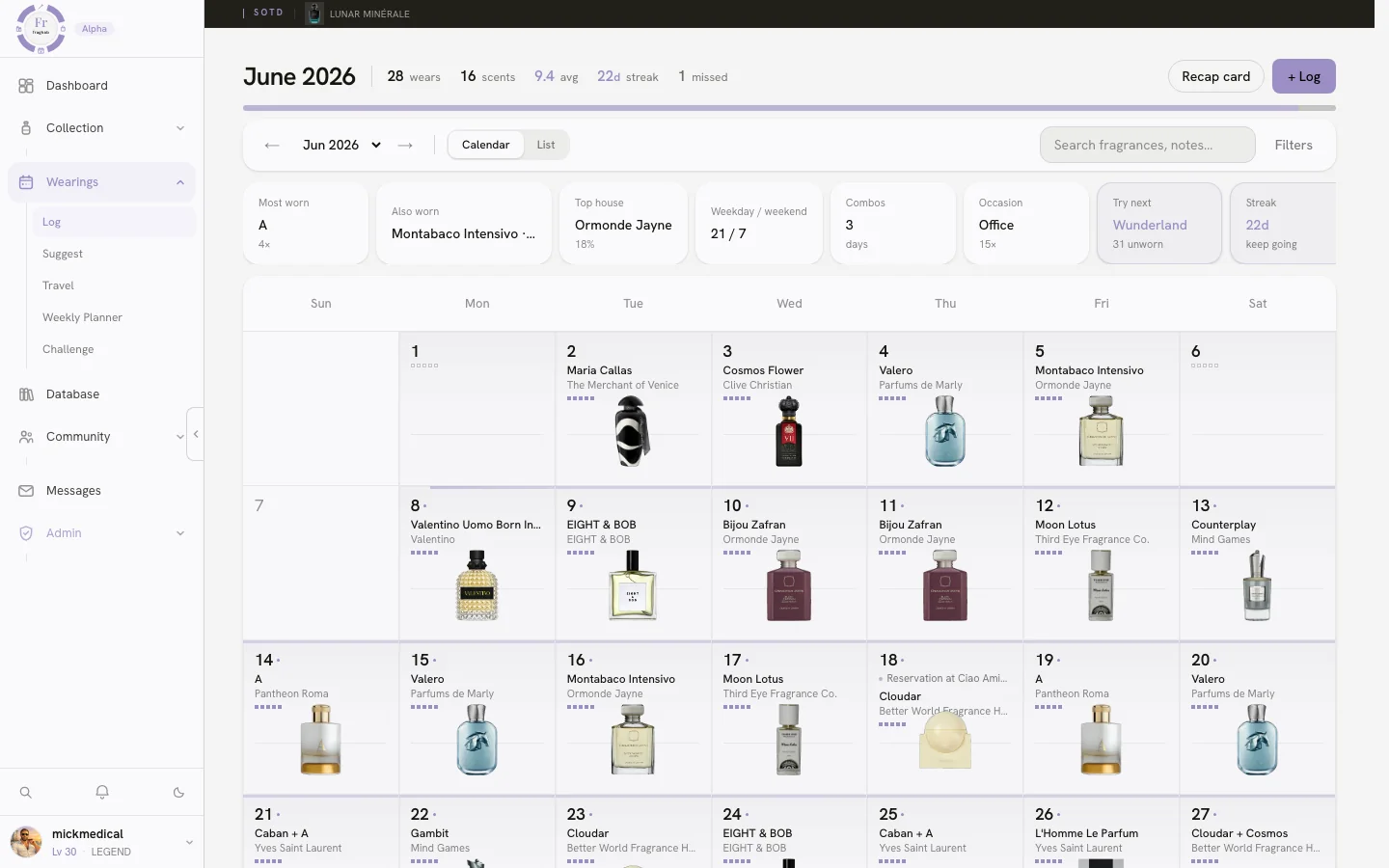1389x868 pixels.
Task: Open Counterplay bottle on June 13
Action: (x=1257, y=585)
